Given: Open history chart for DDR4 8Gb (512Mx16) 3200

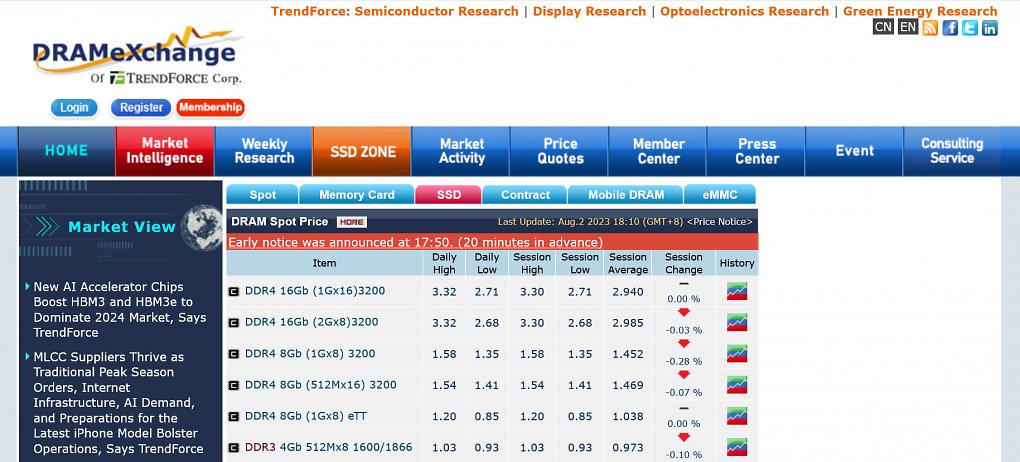Looking at the screenshot, I should (737, 385).
